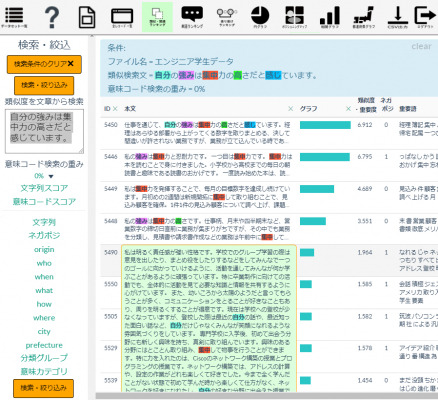This screenshot has height=400, width=438.
Task: Open the window list view tab
Action: click(x=122, y=17)
